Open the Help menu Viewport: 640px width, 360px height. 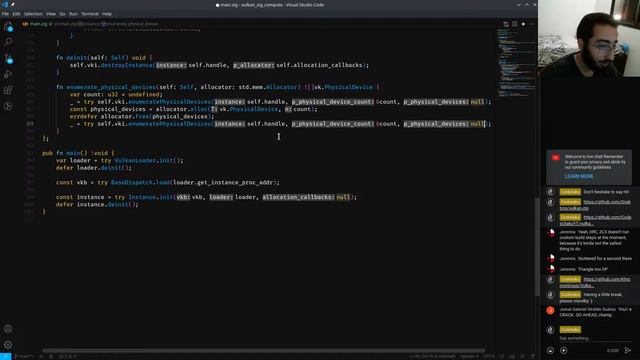pos(107,14)
